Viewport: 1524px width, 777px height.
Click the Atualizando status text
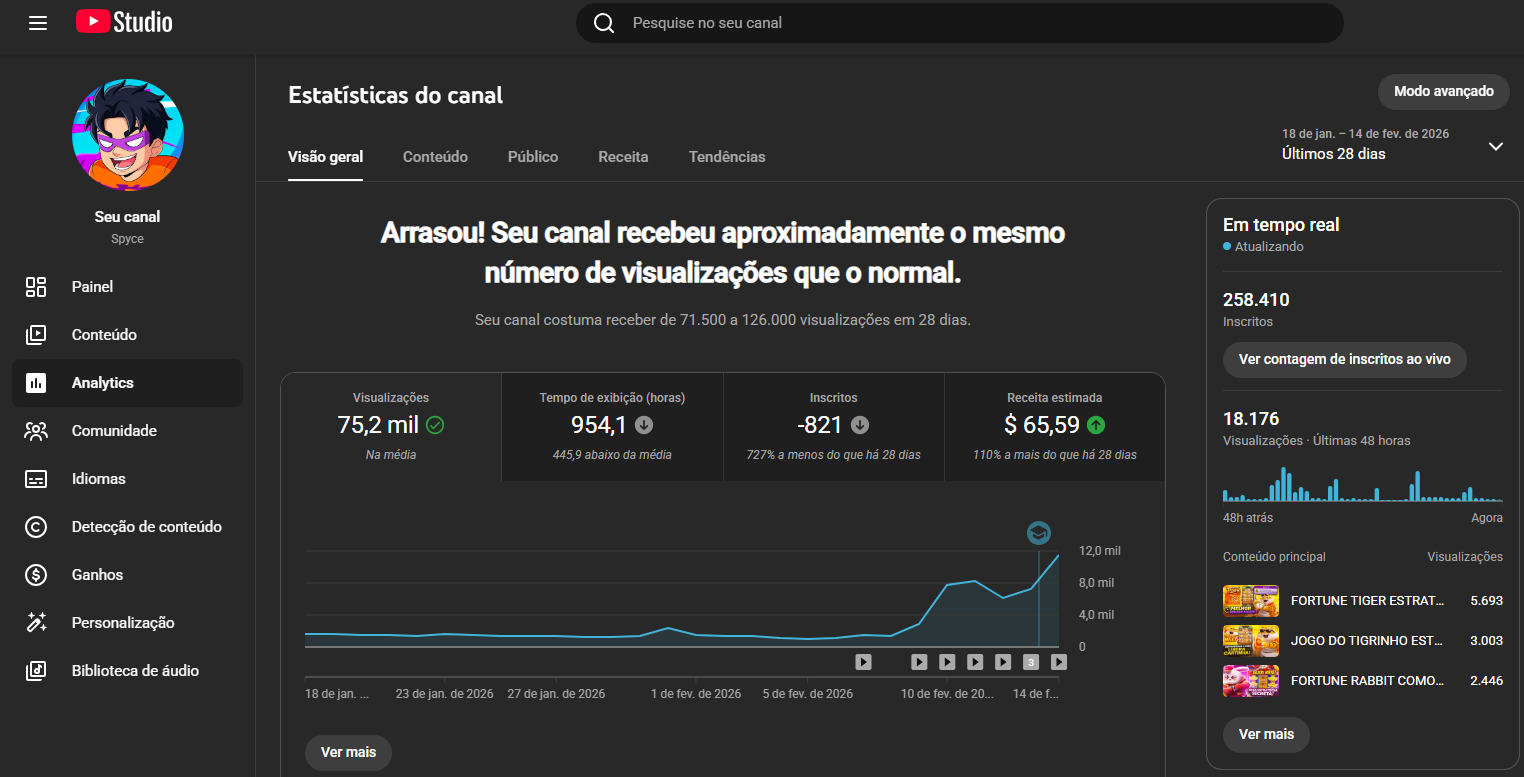(1269, 246)
